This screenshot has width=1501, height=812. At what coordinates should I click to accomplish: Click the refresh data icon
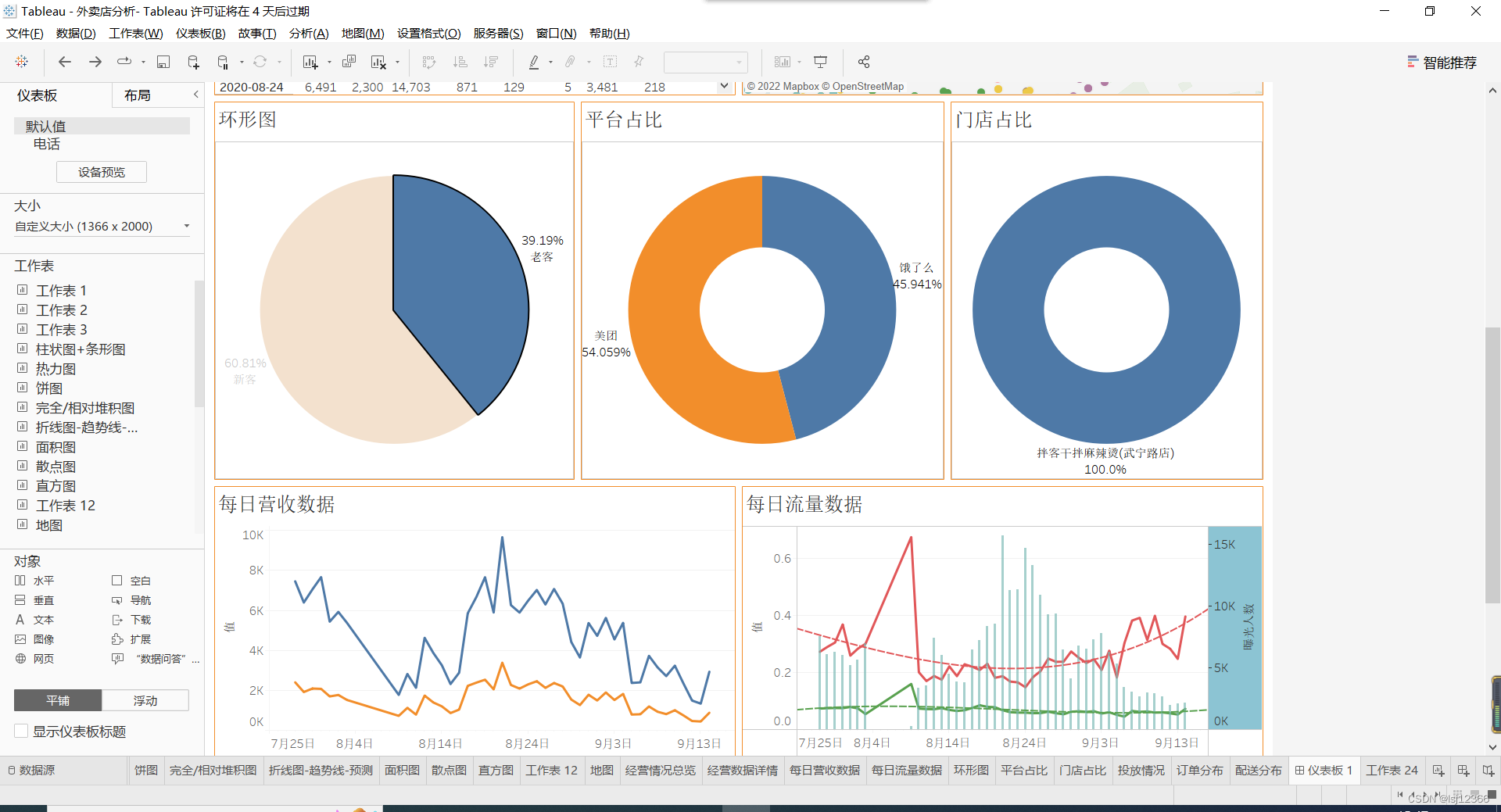pyautogui.click(x=260, y=62)
